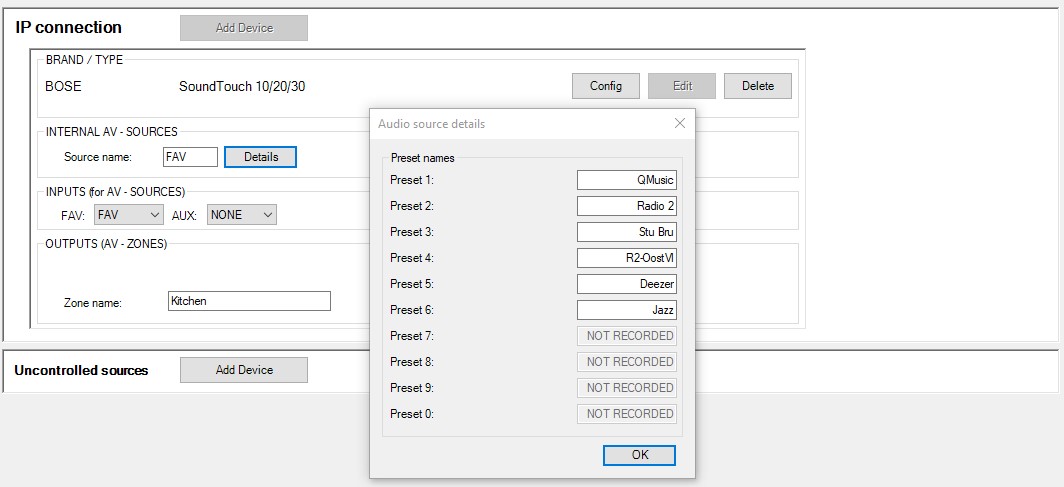Click Preset 0 NOT RECORDED field

click(626, 414)
